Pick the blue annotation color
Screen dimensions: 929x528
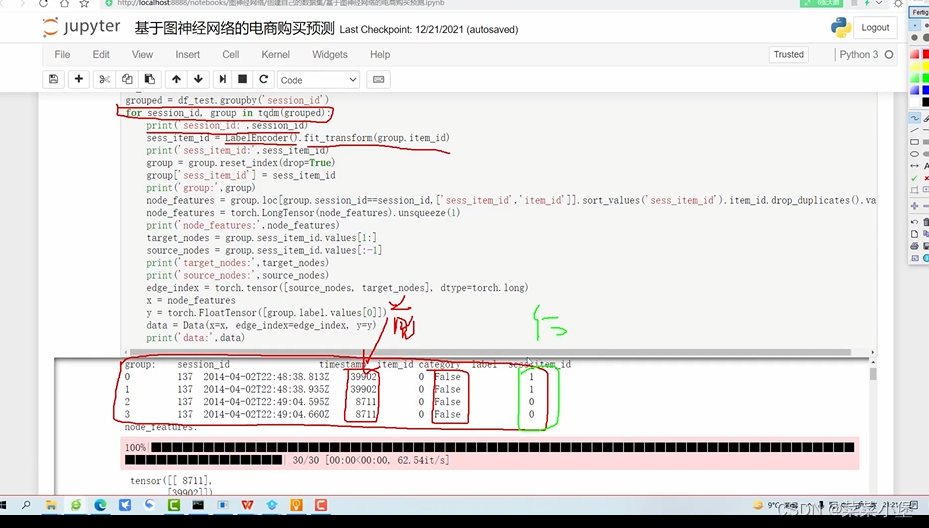[x=925, y=90]
